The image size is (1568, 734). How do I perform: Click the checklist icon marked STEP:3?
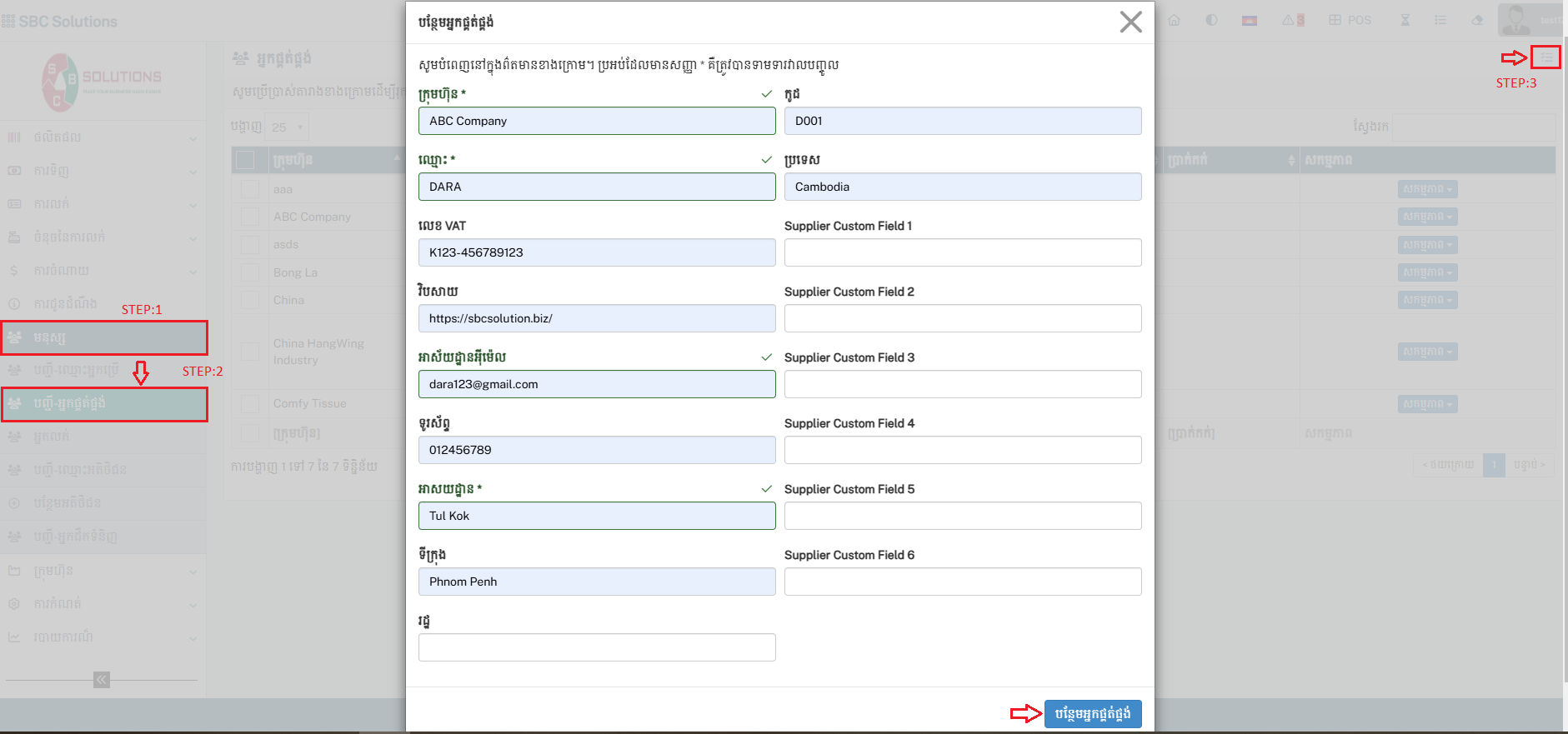click(x=1546, y=57)
